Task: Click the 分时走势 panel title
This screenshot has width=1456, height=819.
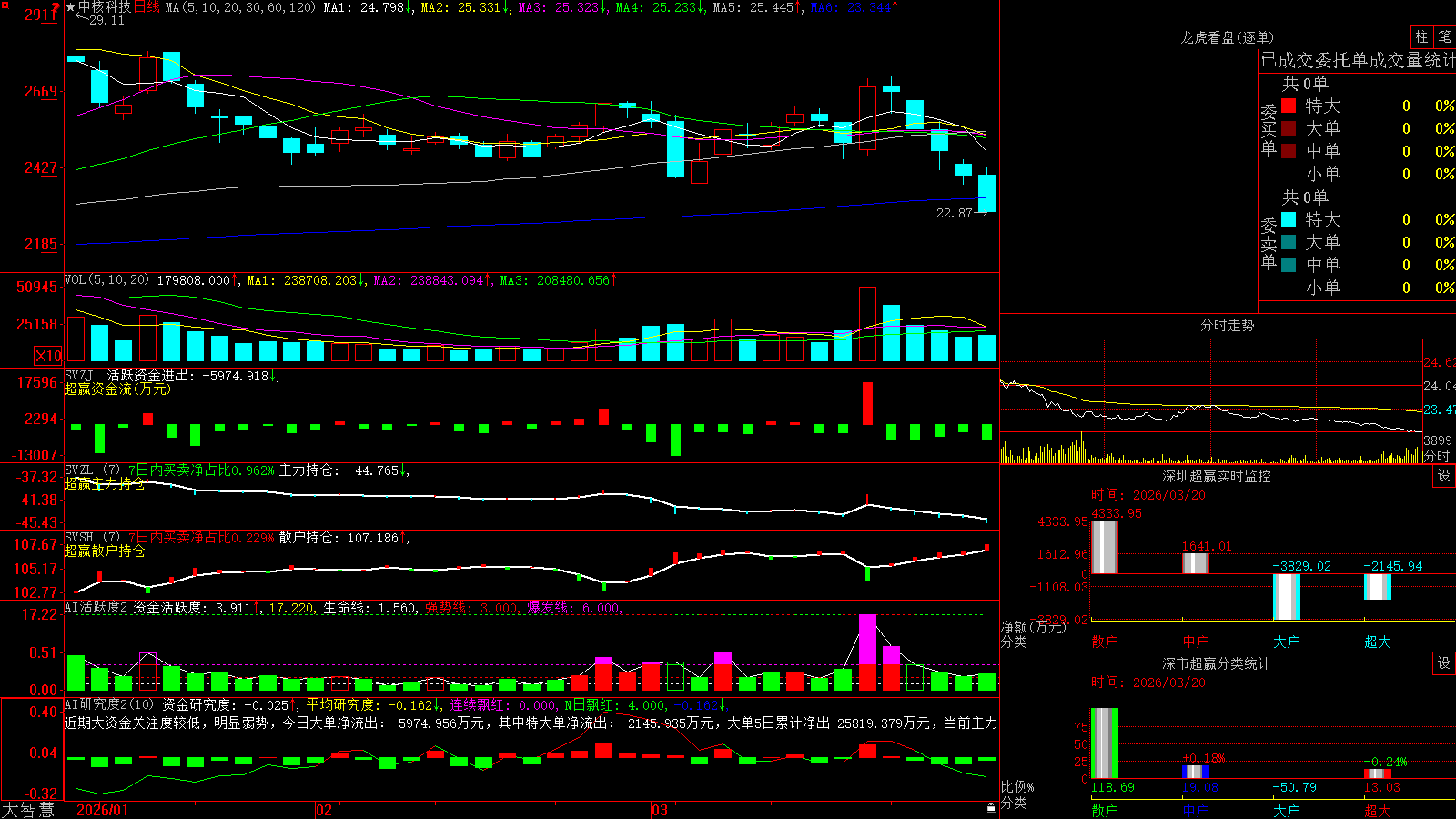Action: click(x=1227, y=325)
